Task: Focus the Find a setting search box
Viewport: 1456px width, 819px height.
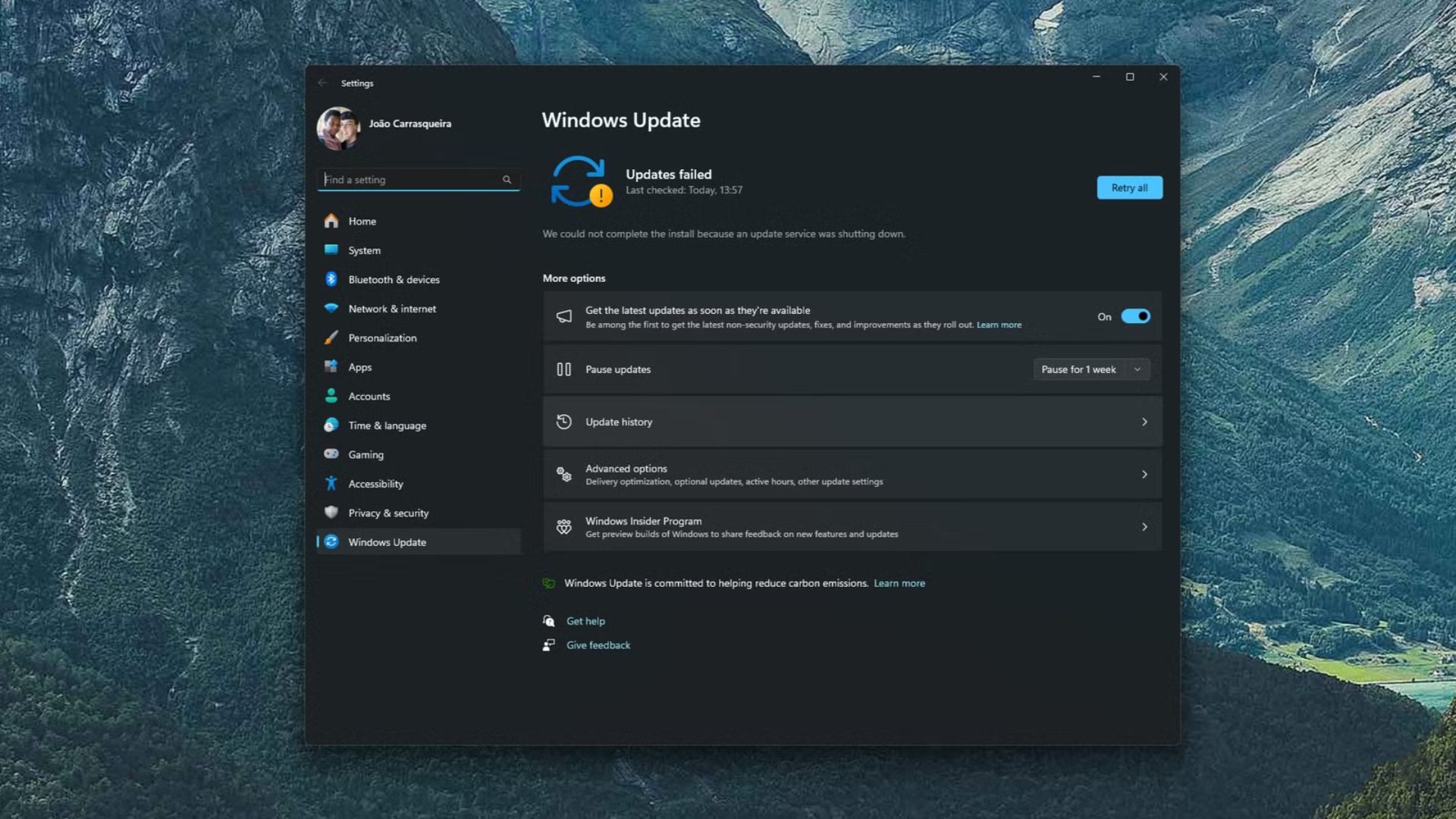Action: pos(418,180)
